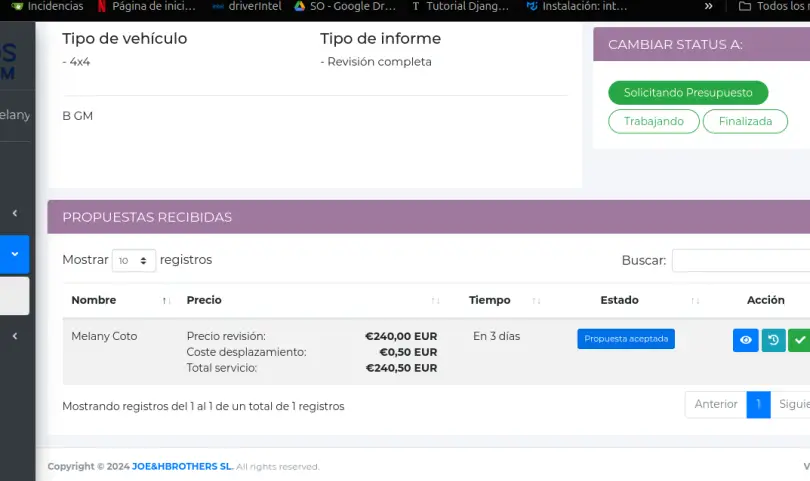Set status to Trabajando
Viewport: 810px width, 481px height.
tap(653, 121)
